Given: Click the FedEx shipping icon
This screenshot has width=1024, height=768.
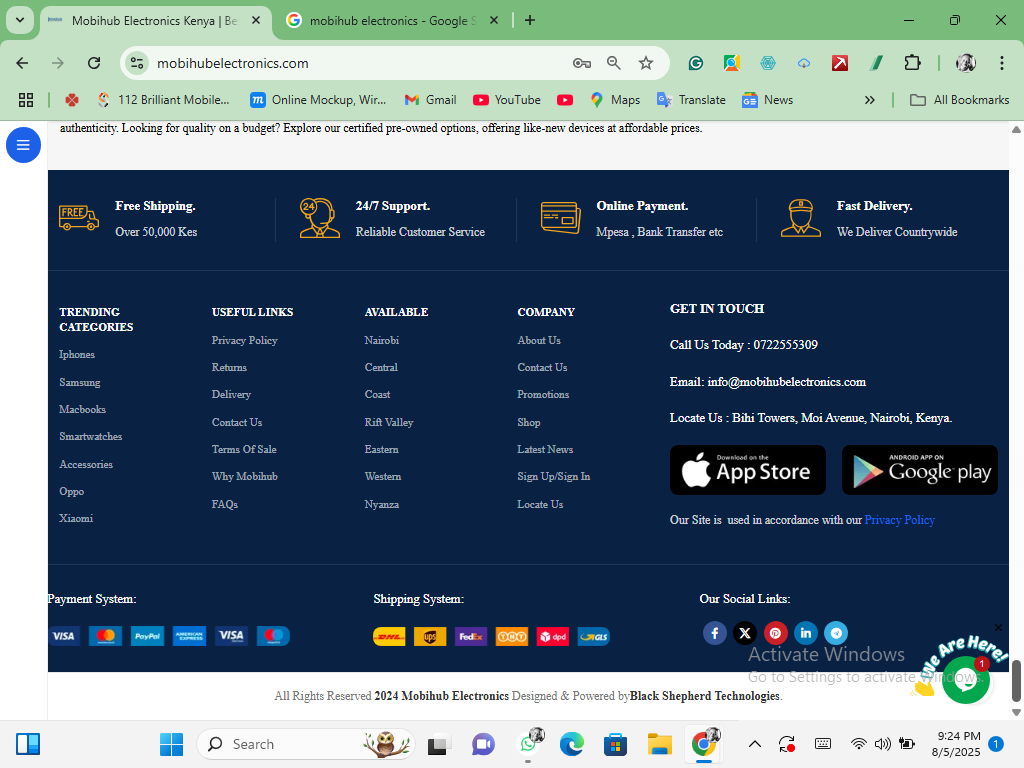Looking at the screenshot, I should (x=470, y=635).
